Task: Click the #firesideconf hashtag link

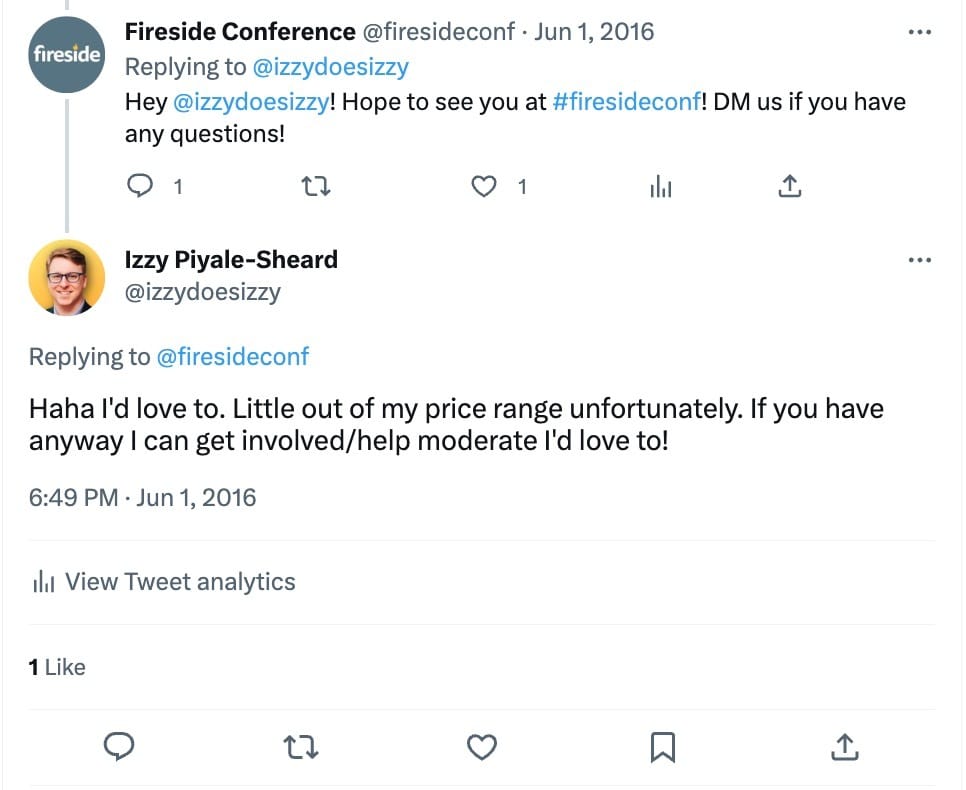Action: point(625,102)
